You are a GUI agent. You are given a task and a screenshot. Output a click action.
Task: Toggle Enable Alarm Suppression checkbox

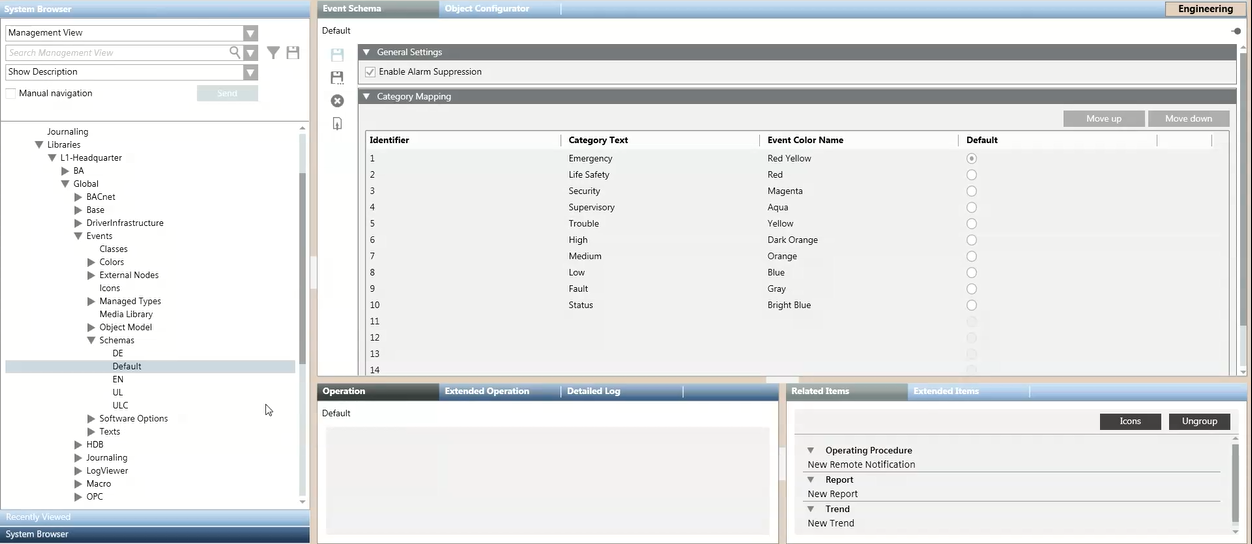tap(371, 72)
